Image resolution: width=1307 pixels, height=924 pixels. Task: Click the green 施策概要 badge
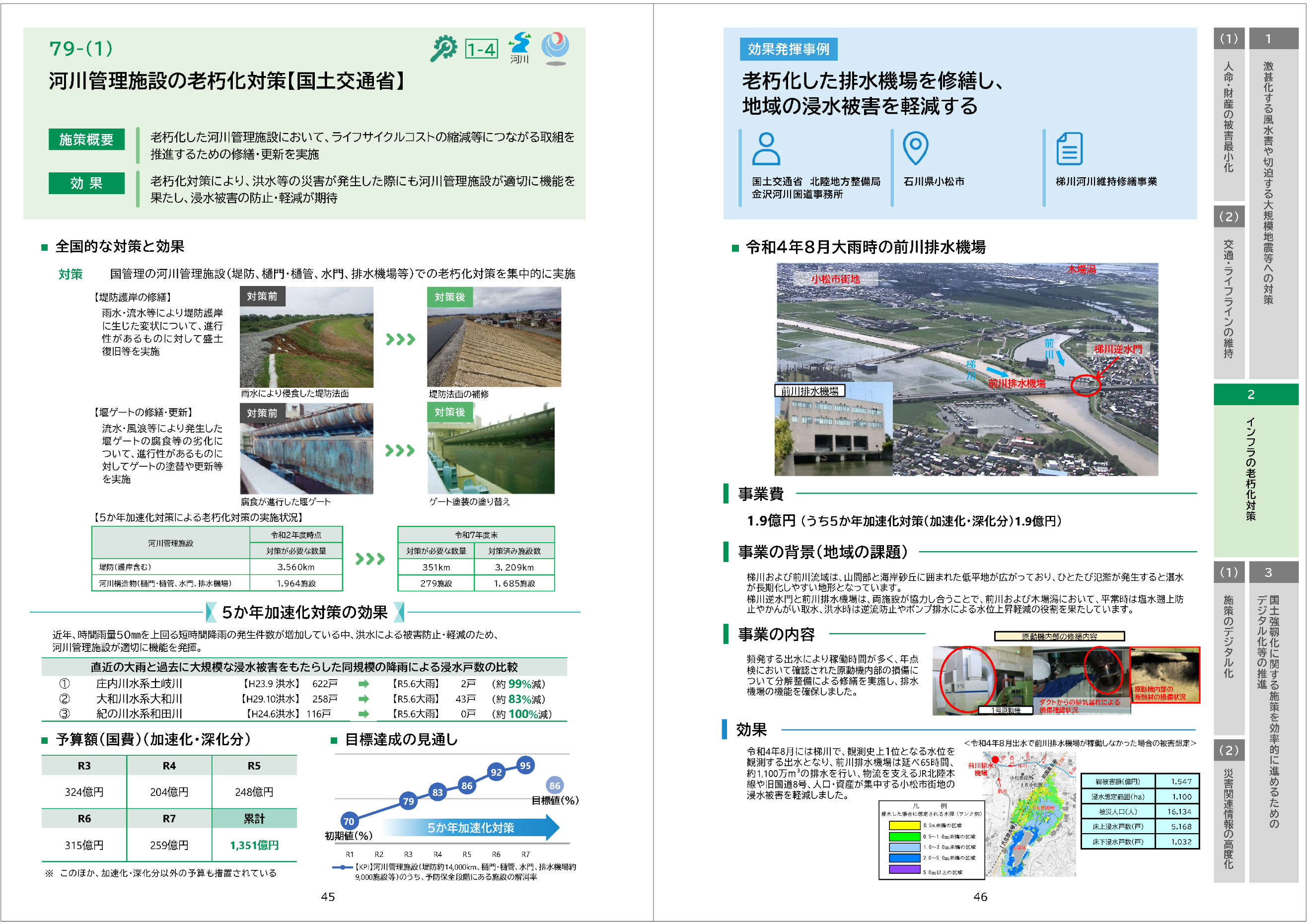pos(86,139)
